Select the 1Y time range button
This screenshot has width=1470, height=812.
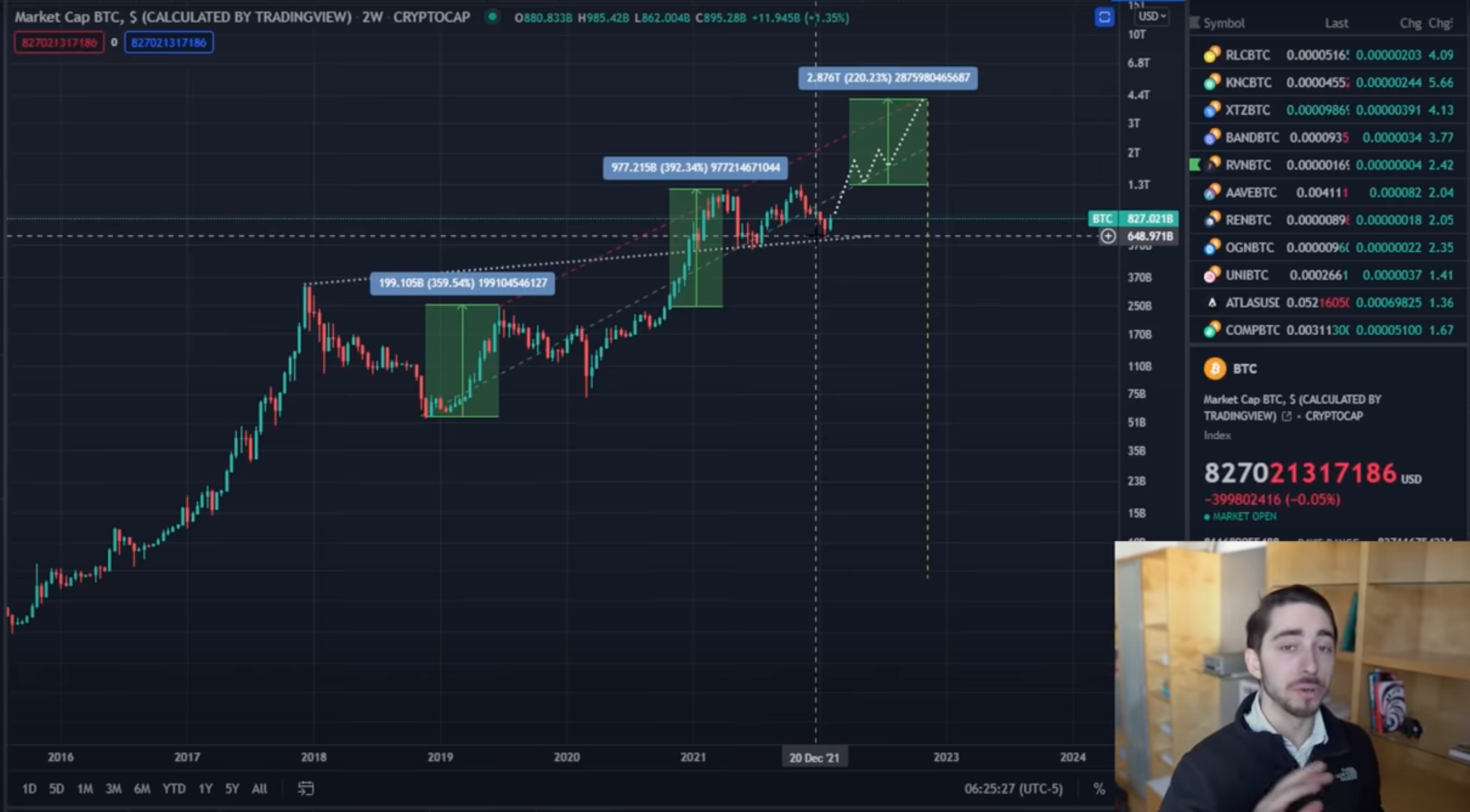coord(205,789)
